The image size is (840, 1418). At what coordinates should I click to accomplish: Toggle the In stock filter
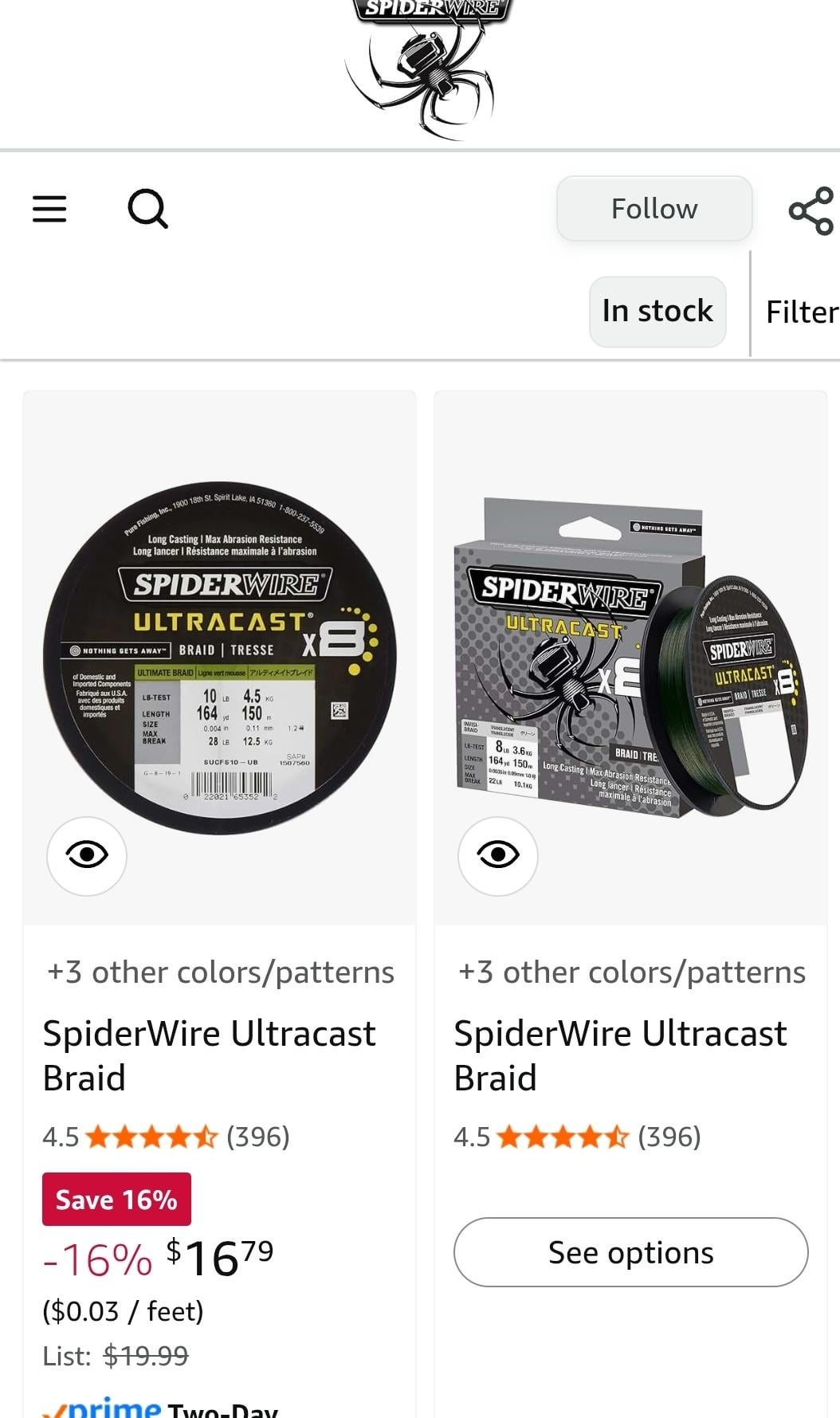tap(657, 312)
